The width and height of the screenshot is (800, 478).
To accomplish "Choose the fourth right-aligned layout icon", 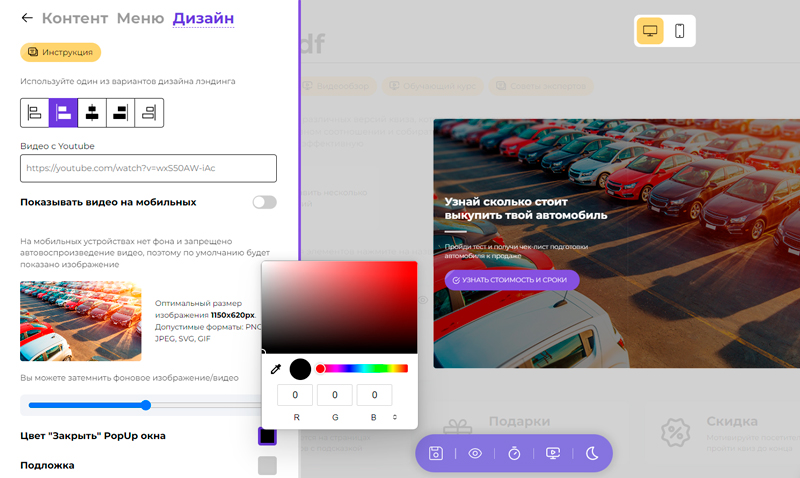I will tap(120, 113).
